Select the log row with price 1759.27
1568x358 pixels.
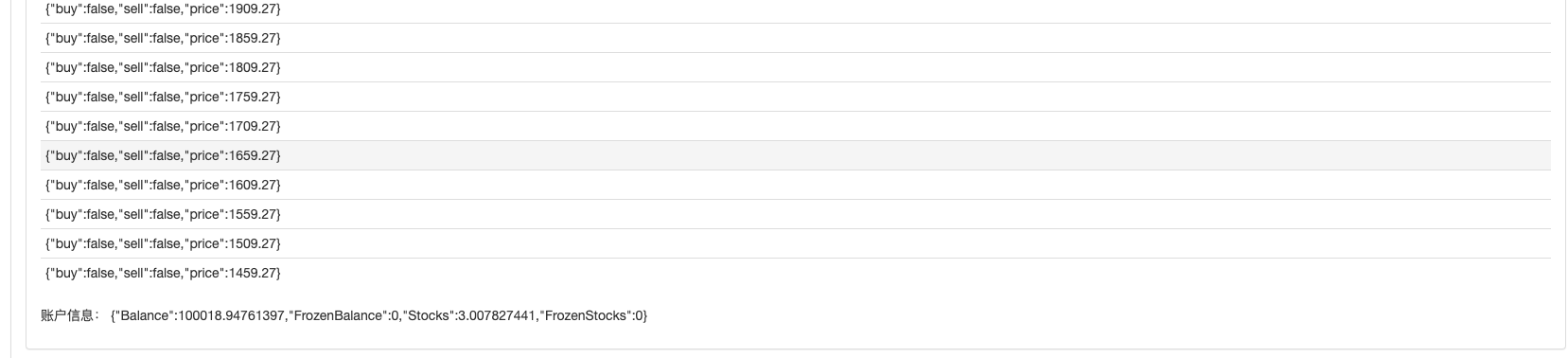[x=795, y=97]
